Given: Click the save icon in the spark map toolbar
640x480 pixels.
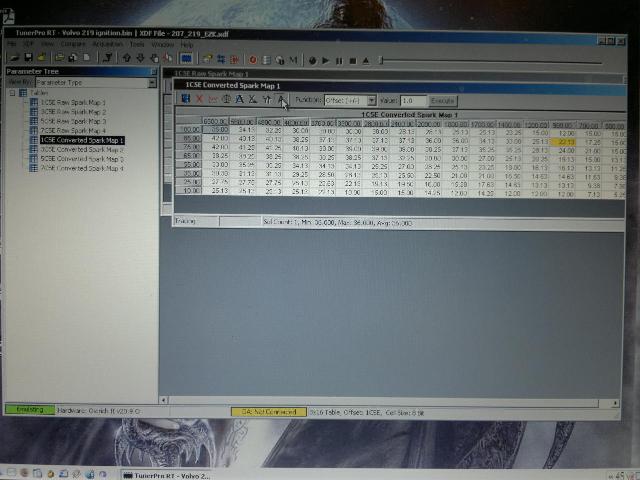Looking at the screenshot, I should coord(185,100).
